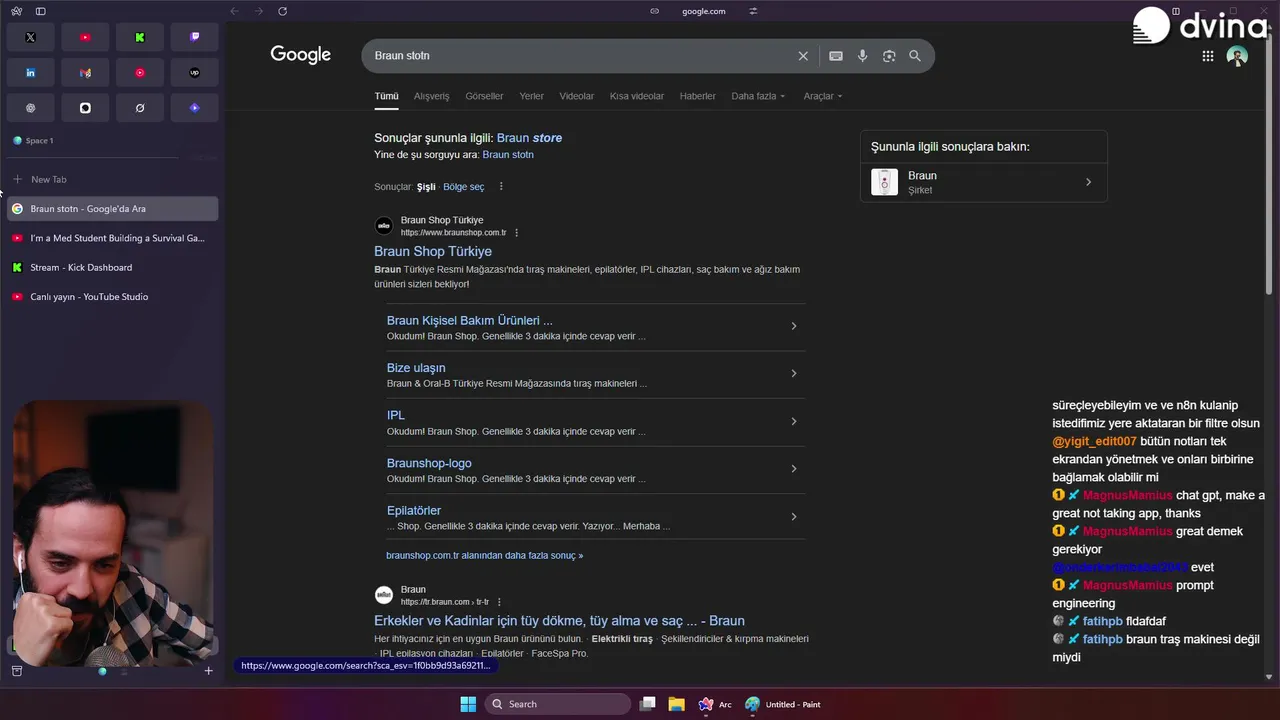Viewport: 1280px width, 720px height.
Task: Open the pinned Gmail favorite
Action: click(85, 73)
